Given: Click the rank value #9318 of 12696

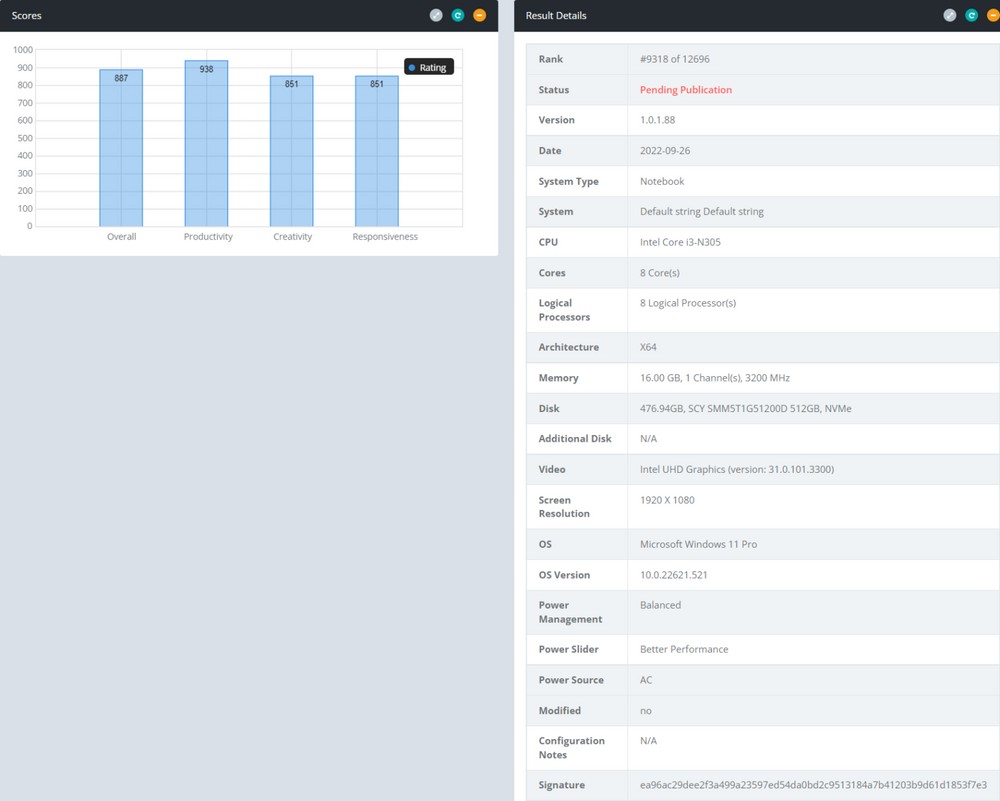Looking at the screenshot, I should [675, 59].
